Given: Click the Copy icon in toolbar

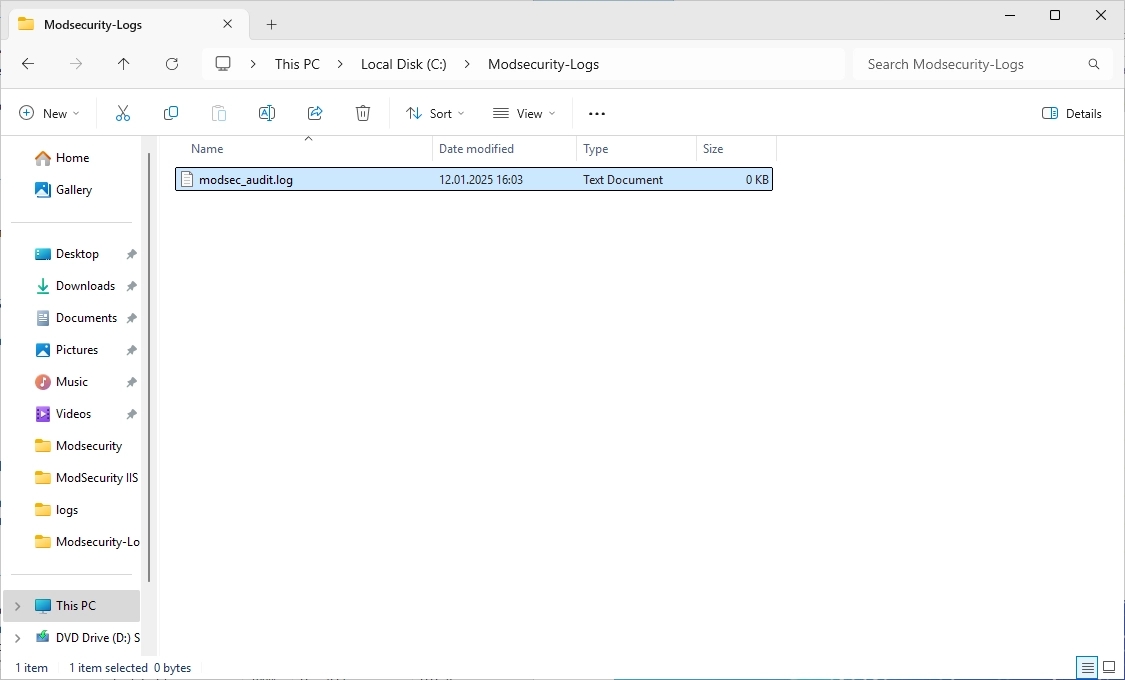Looking at the screenshot, I should 171,113.
